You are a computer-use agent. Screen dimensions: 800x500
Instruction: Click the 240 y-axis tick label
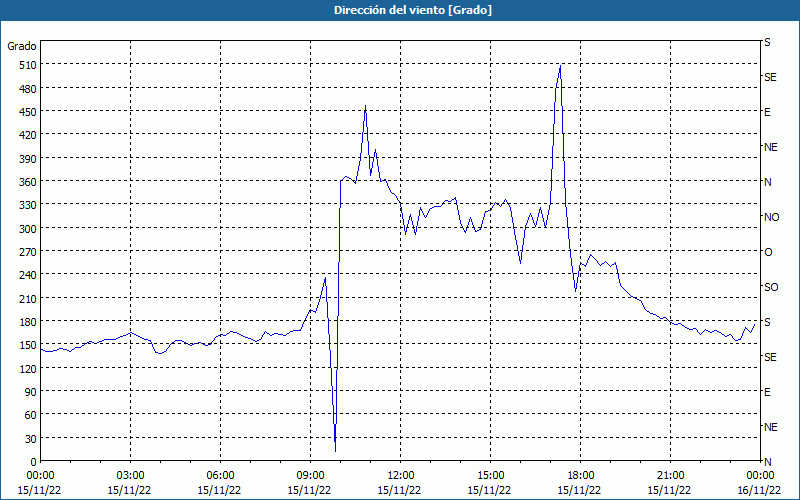point(28,276)
